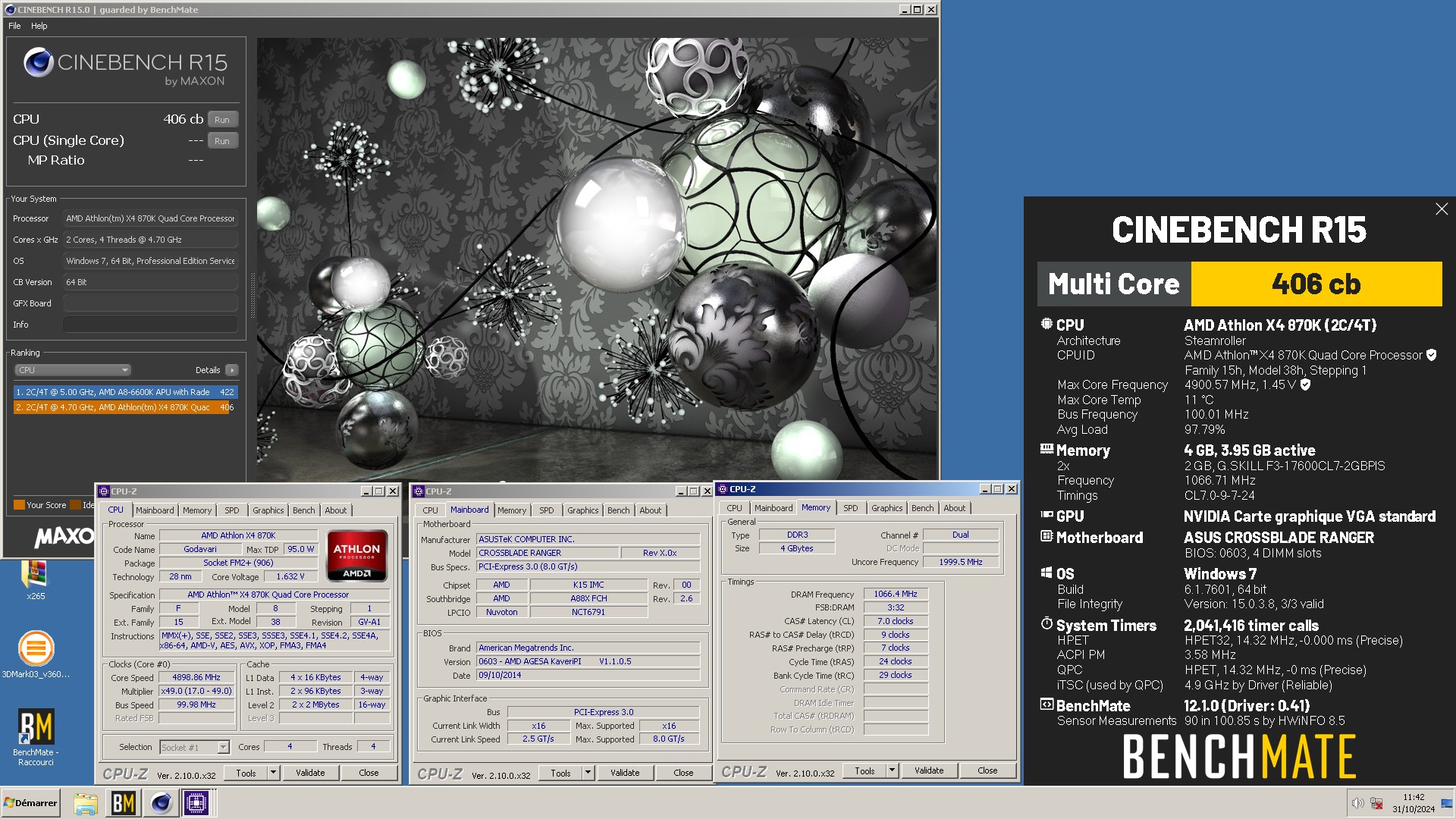Open the 3DMark03_v360 desktop icon
This screenshot has width=1456, height=819.
[x=36, y=654]
